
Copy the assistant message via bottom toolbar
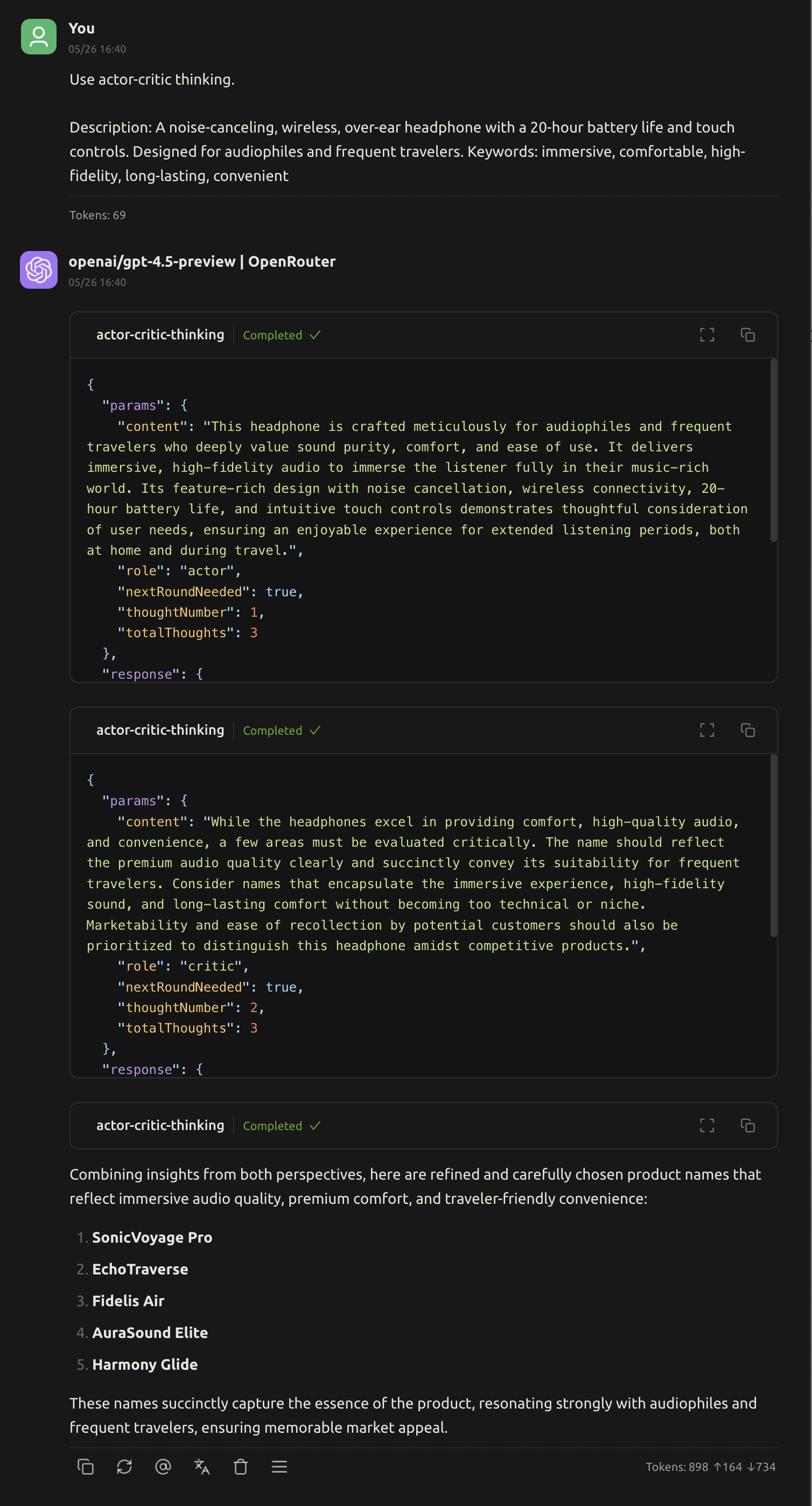(x=86, y=1467)
